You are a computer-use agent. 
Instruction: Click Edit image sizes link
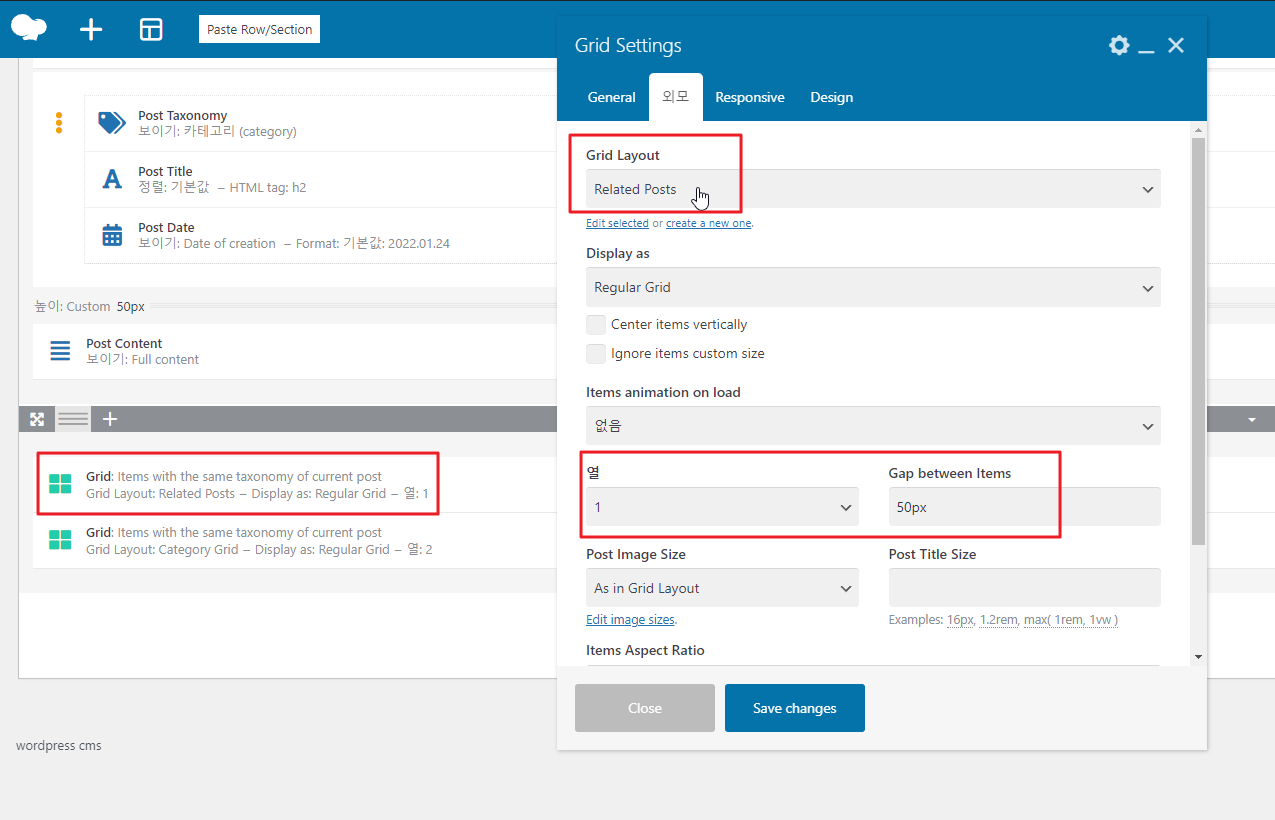coord(630,620)
